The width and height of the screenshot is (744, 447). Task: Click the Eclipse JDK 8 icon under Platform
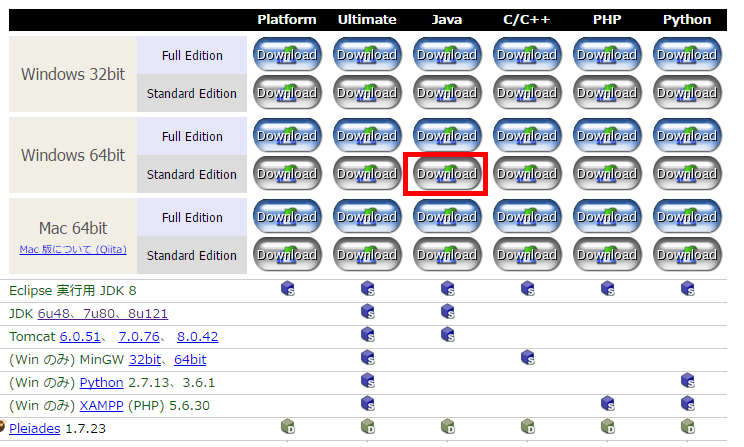tap(287, 290)
